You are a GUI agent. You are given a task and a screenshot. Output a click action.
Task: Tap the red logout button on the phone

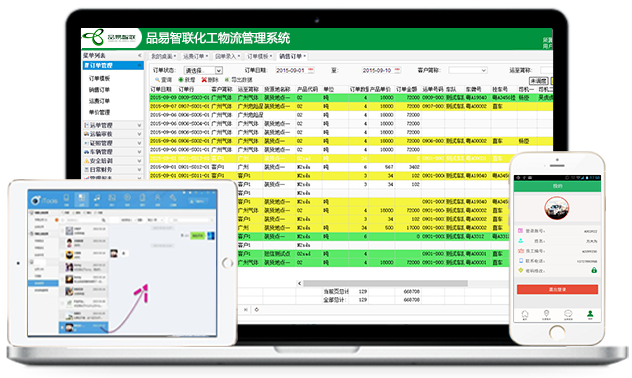click(x=557, y=289)
